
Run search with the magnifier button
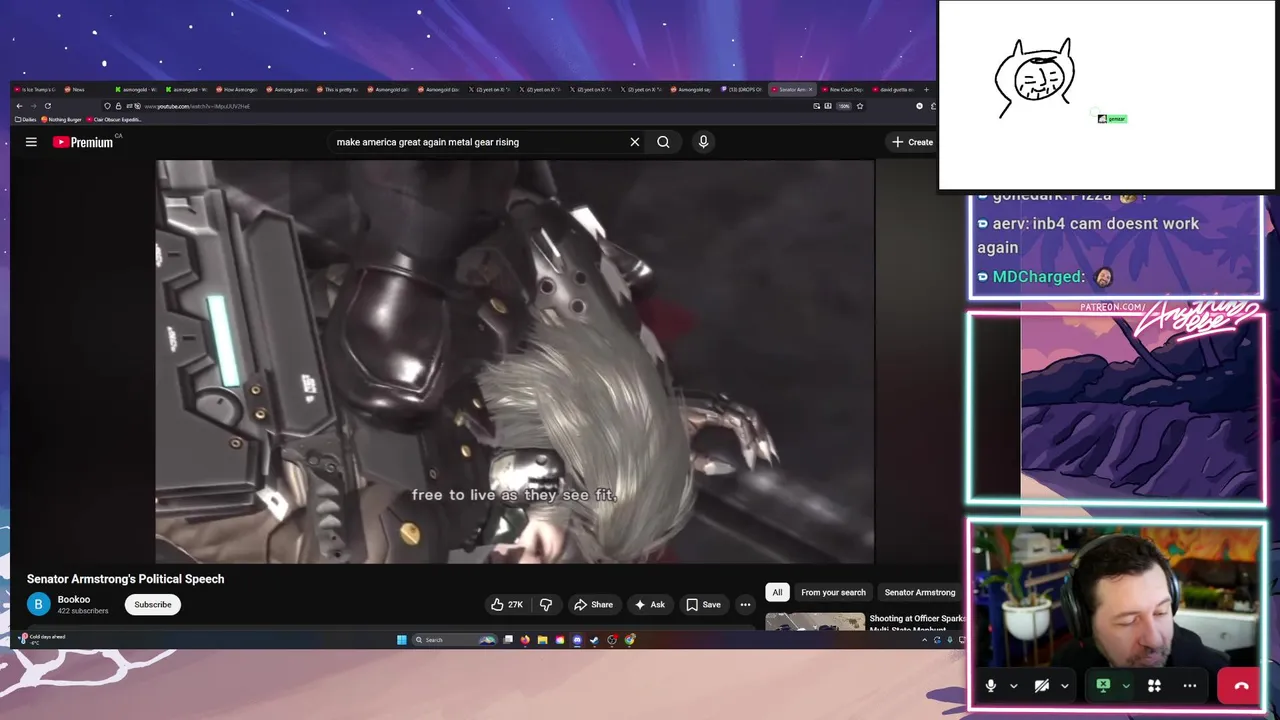(x=663, y=142)
